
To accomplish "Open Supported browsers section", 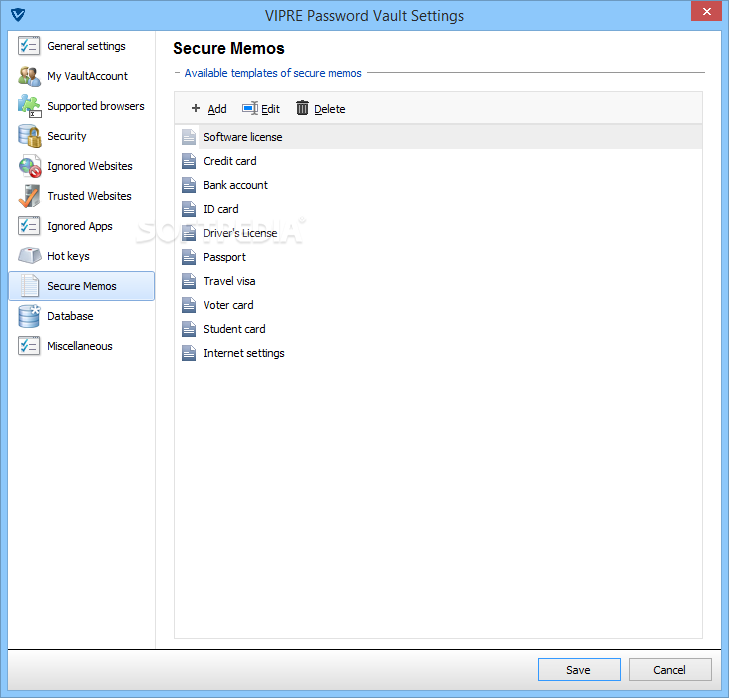I will (x=82, y=106).
